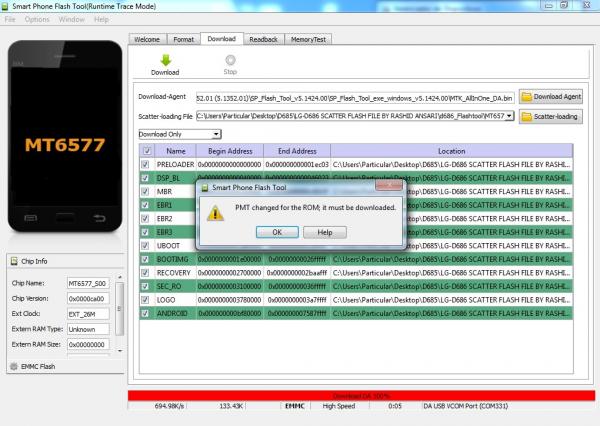The height and width of the screenshot is (426, 600).
Task: Click the EMMC Flash gear icon
Action: pyautogui.click(x=14, y=366)
